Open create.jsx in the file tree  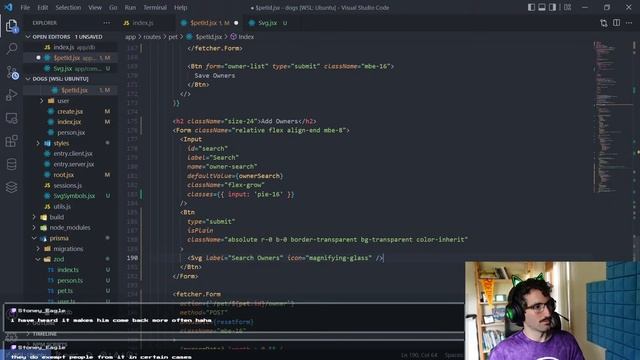(70, 111)
